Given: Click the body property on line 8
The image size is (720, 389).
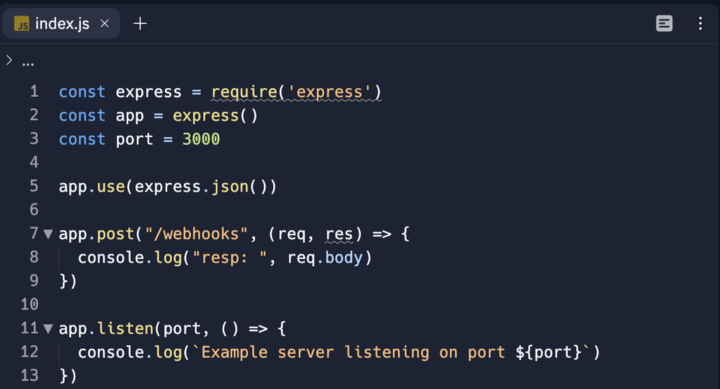Looking at the screenshot, I should 343,258.
